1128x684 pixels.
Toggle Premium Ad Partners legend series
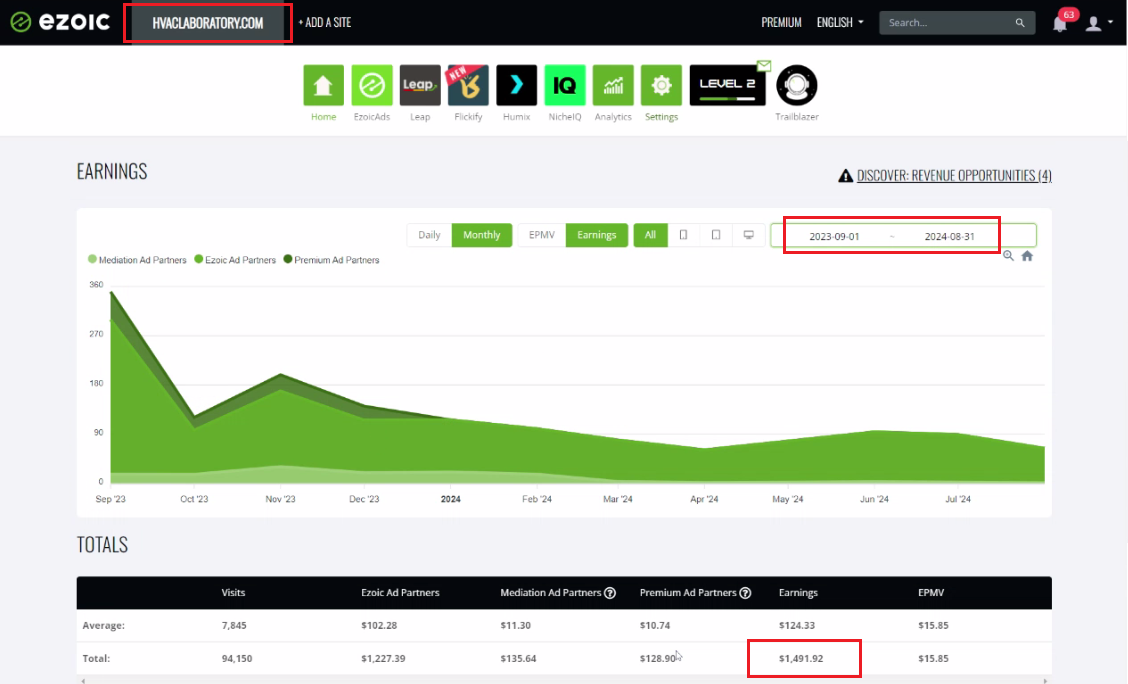coord(332,260)
